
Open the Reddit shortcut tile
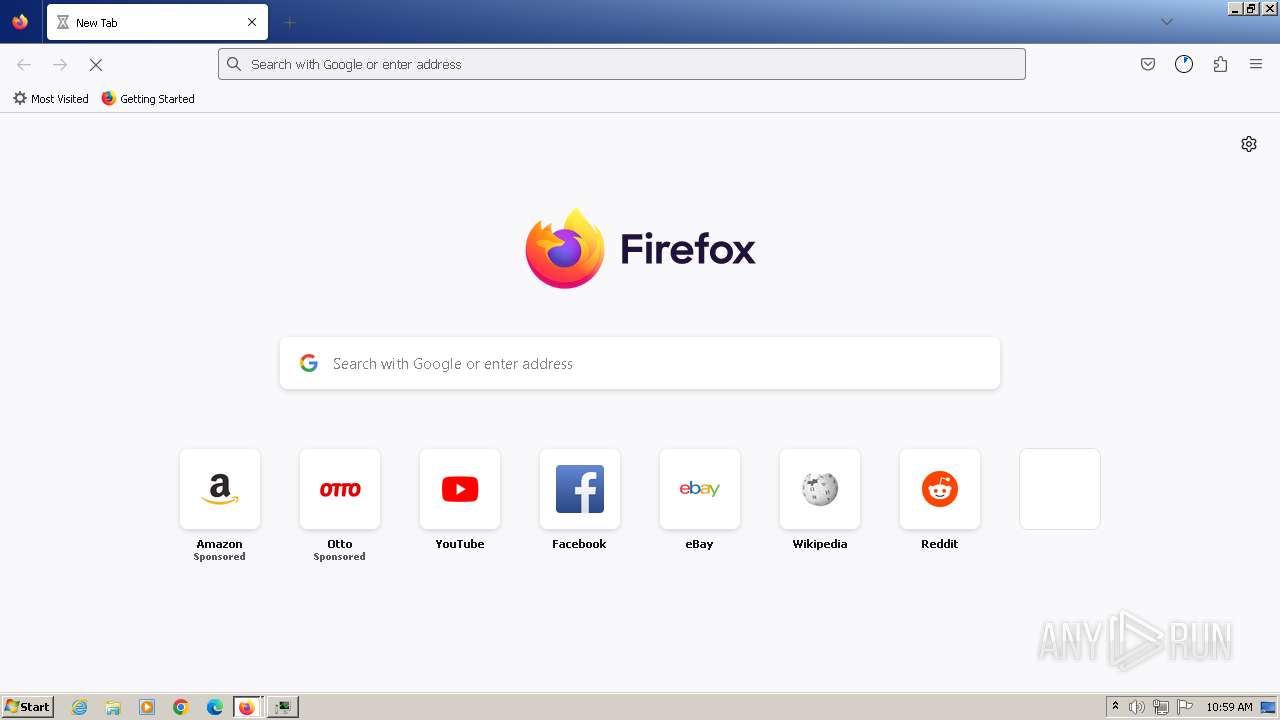pos(940,489)
